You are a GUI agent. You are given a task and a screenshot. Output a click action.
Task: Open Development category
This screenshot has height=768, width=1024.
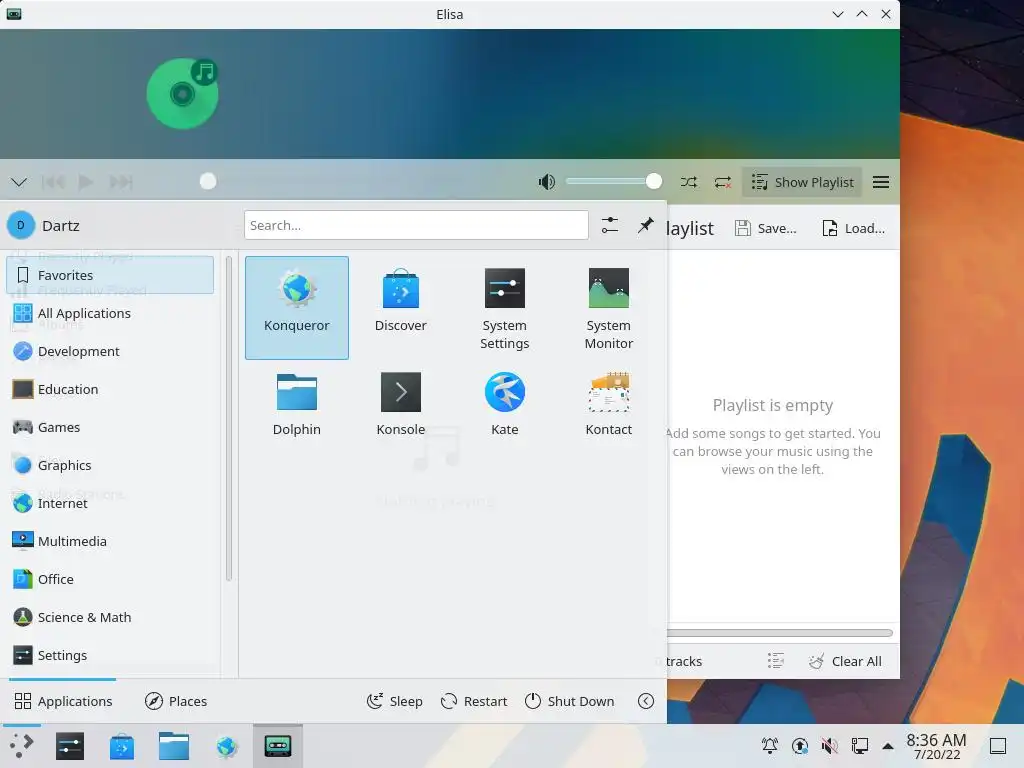tap(110, 351)
